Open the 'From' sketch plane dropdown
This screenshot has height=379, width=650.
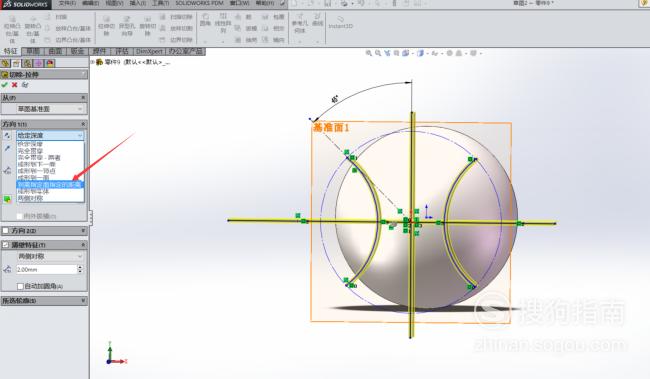44,109
